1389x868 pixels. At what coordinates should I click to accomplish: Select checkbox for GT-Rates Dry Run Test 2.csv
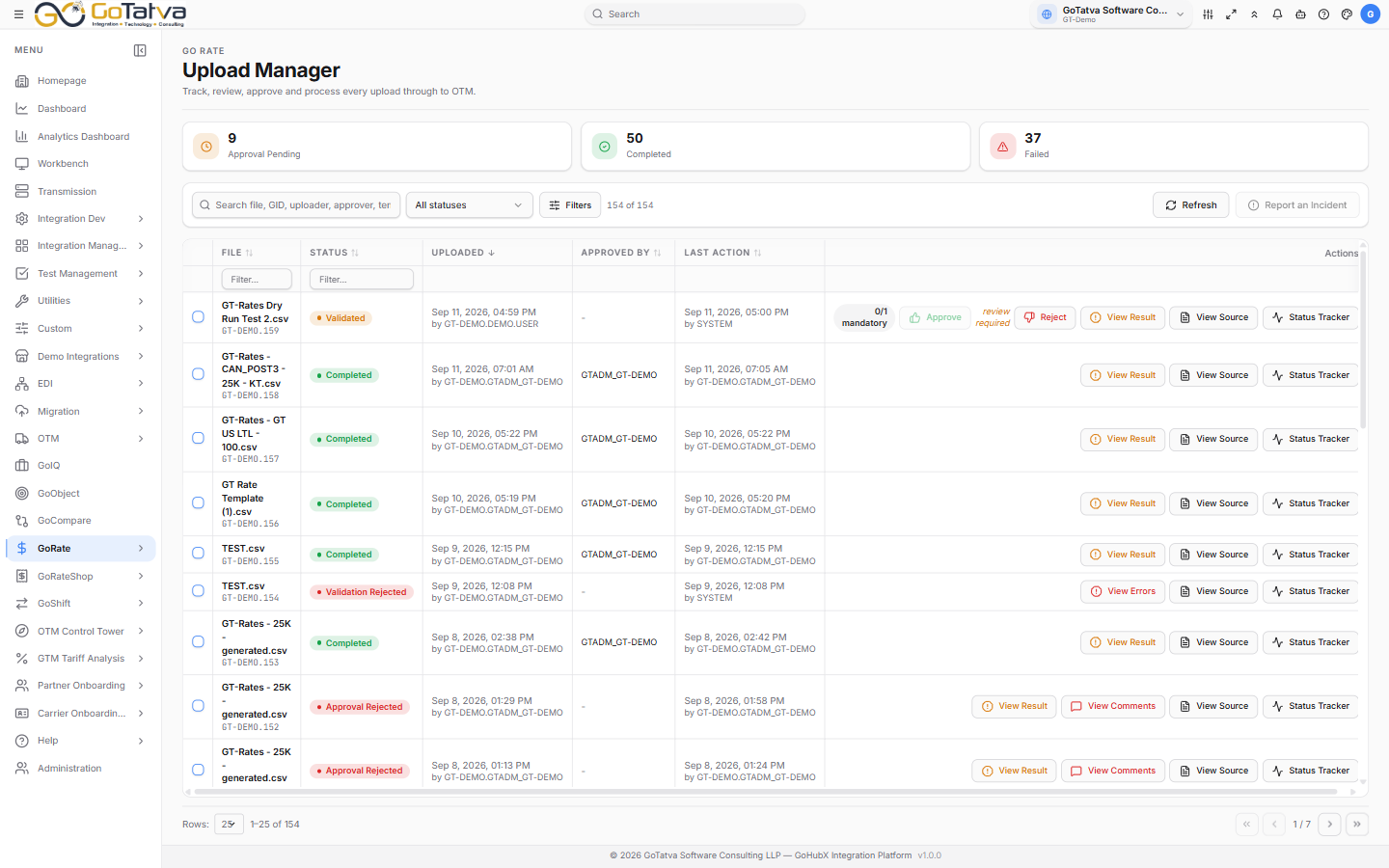(198, 317)
